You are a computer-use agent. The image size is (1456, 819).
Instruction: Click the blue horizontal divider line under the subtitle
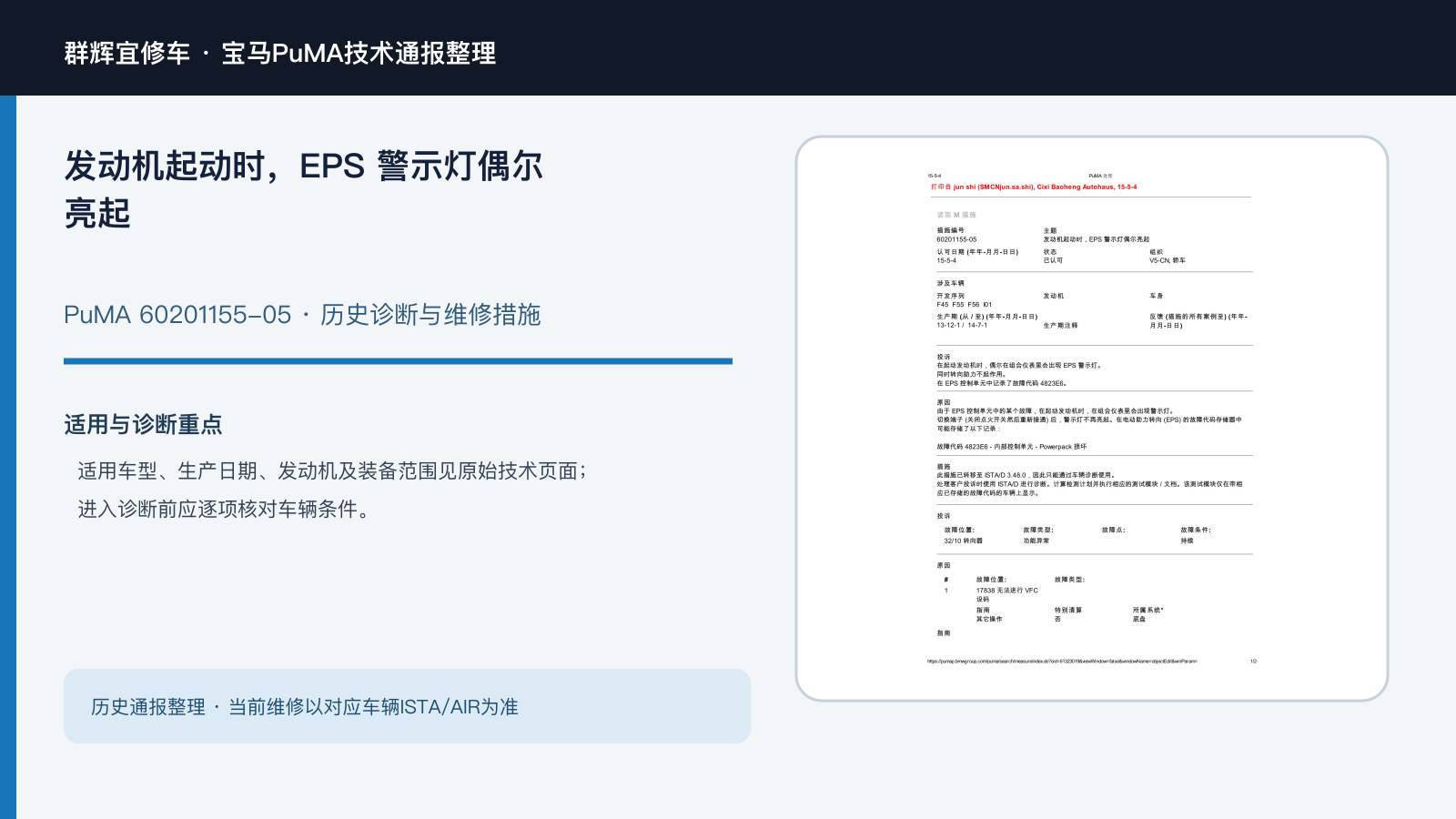click(x=398, y=361)
